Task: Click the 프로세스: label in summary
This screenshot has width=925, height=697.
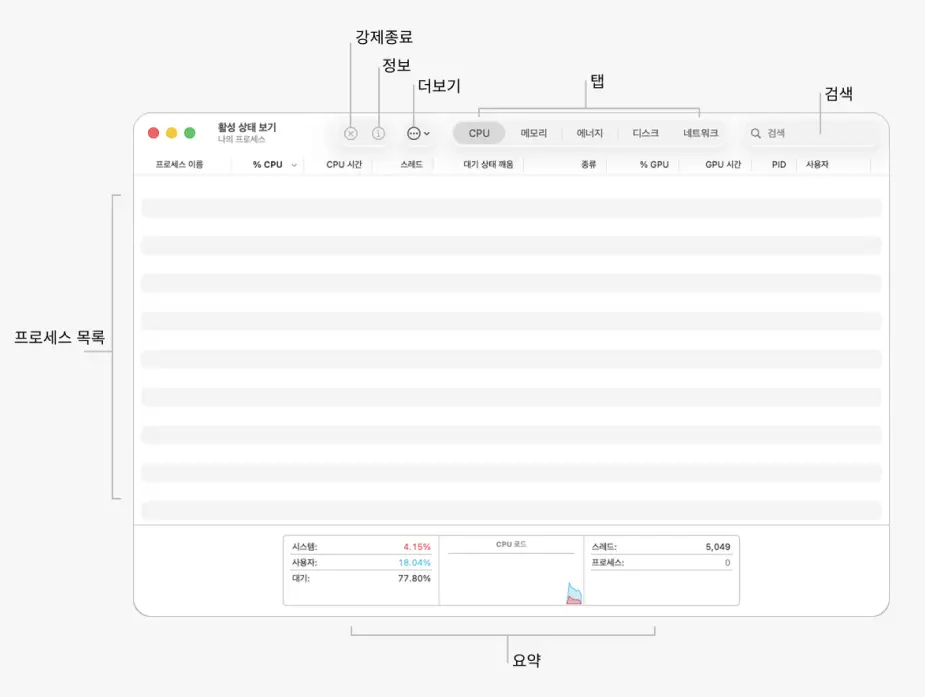Action: click(608, 563)
